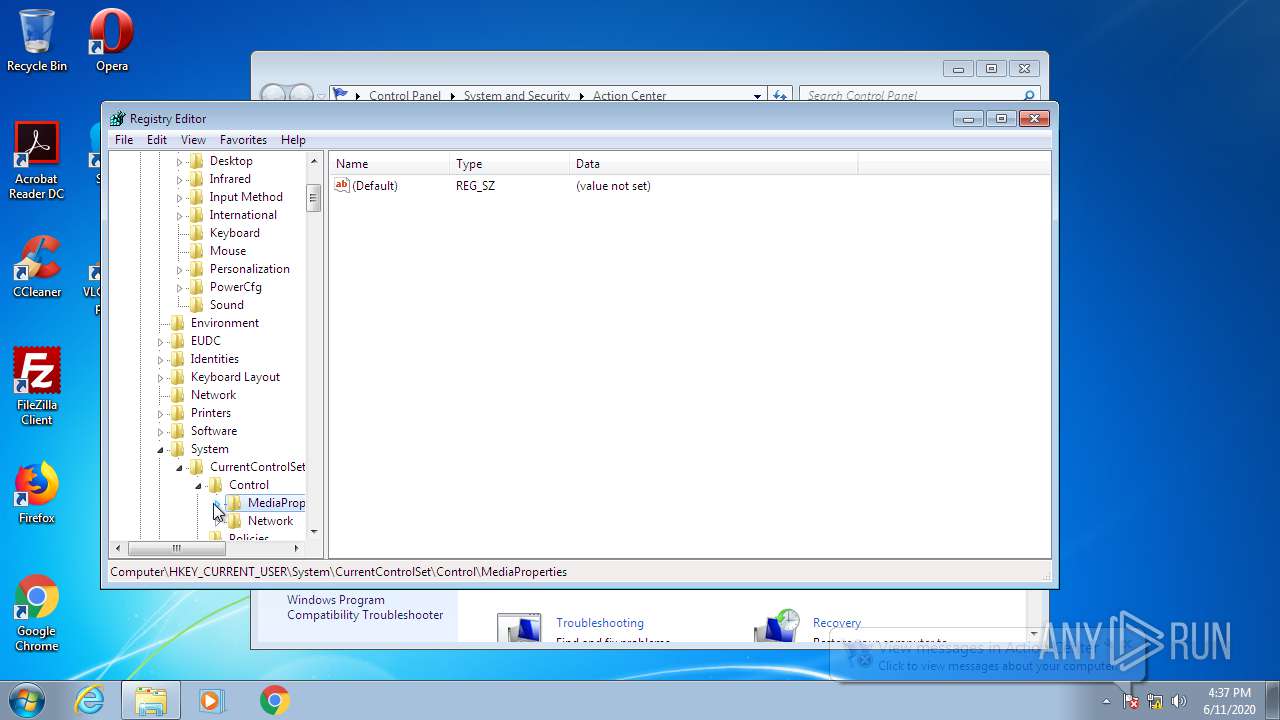Expand the Identities key
1280x720 pixels.
coord(161,359)
